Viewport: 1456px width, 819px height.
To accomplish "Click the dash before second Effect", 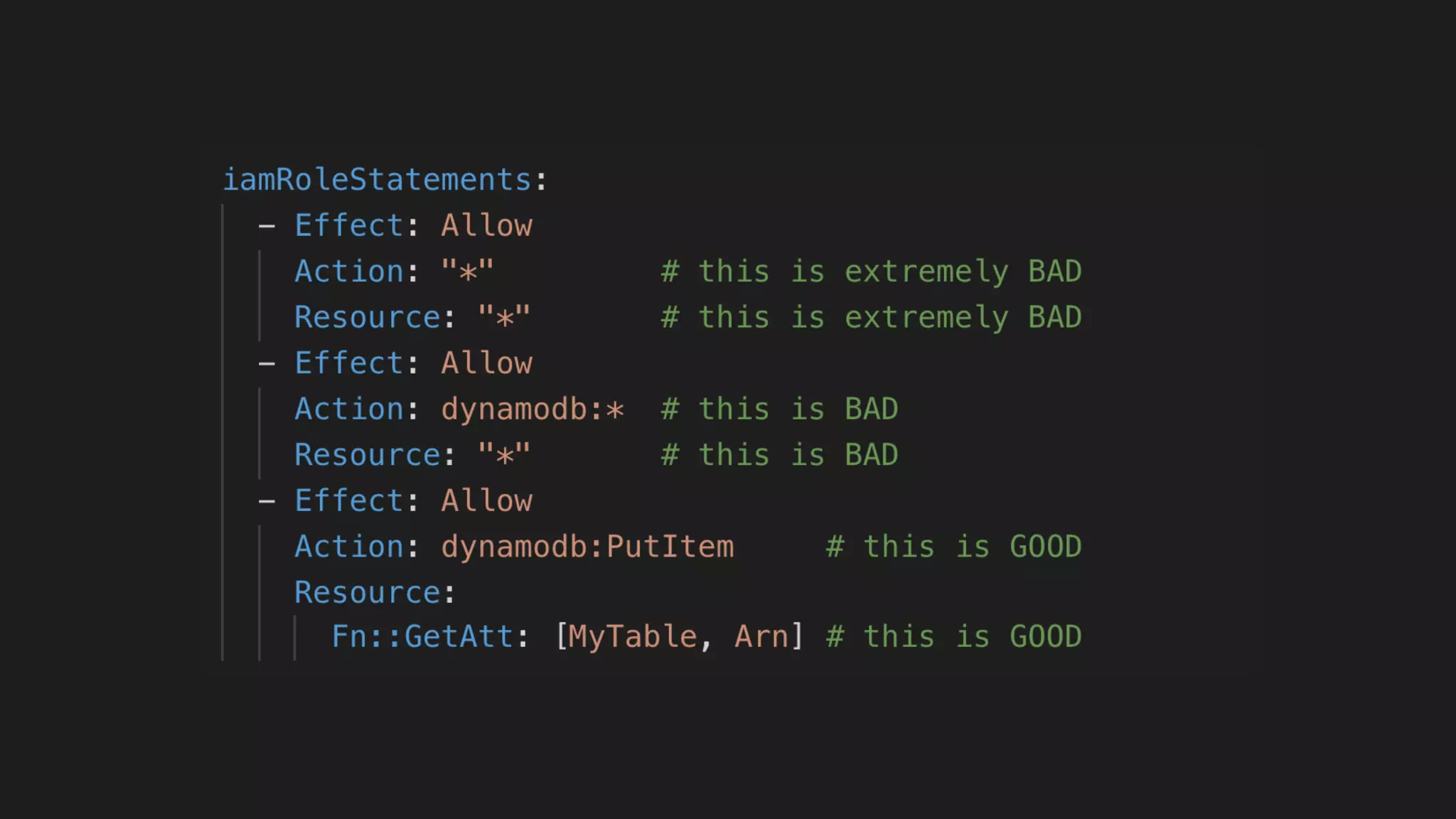I will (267, 363).
